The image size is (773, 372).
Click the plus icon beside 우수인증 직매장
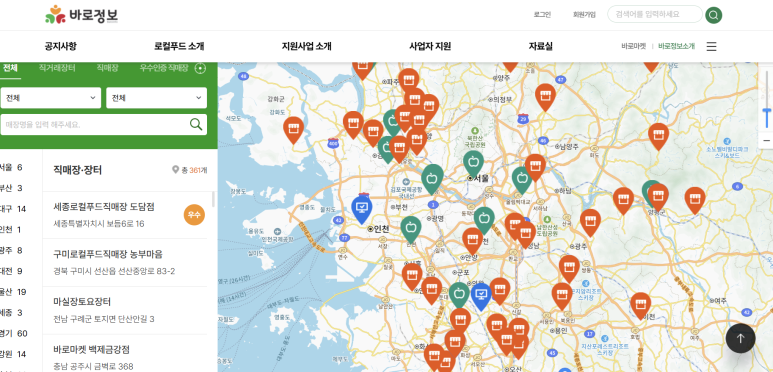[x=200, y=68]
